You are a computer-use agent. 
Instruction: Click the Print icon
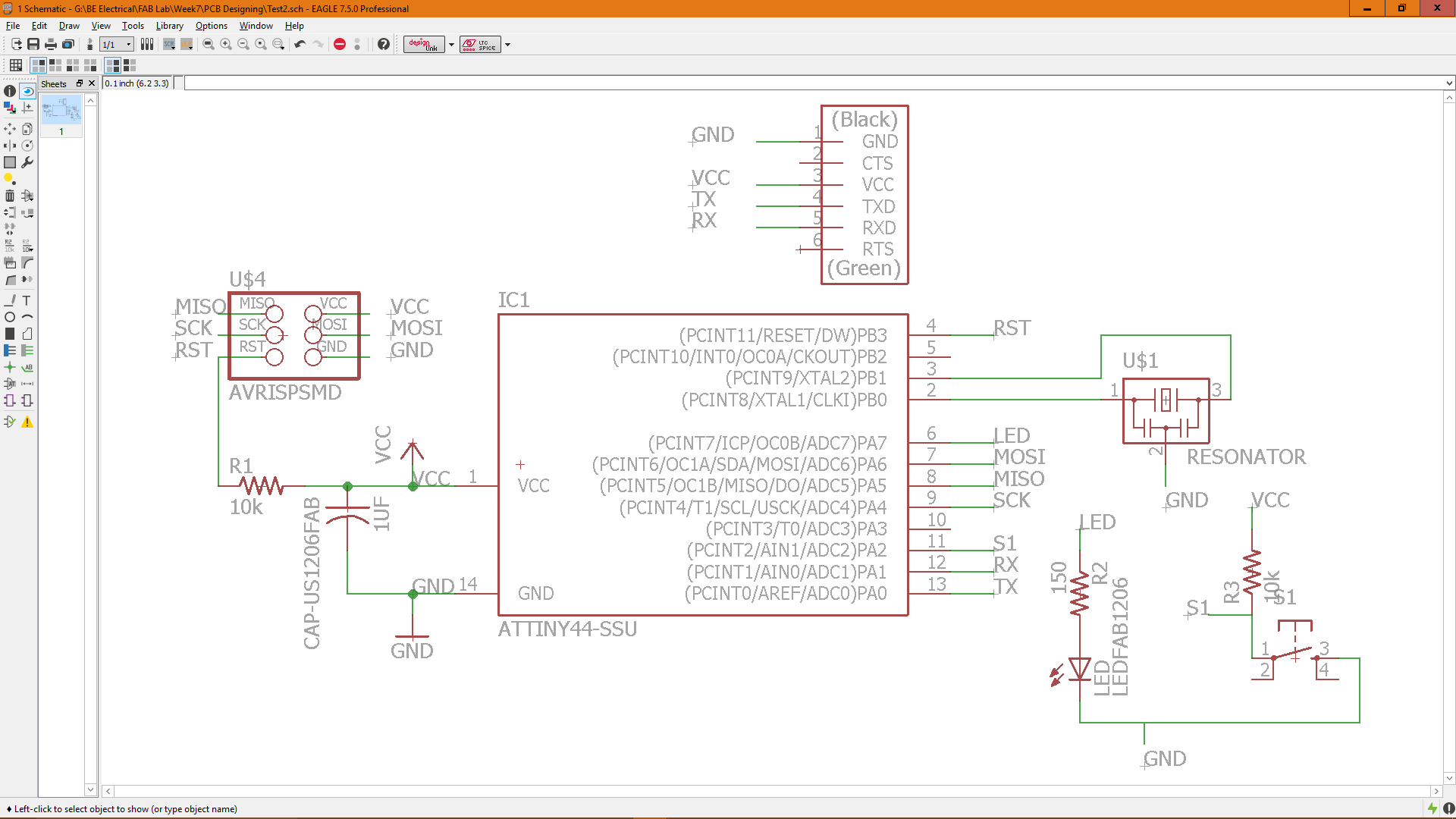click(51, 44)
